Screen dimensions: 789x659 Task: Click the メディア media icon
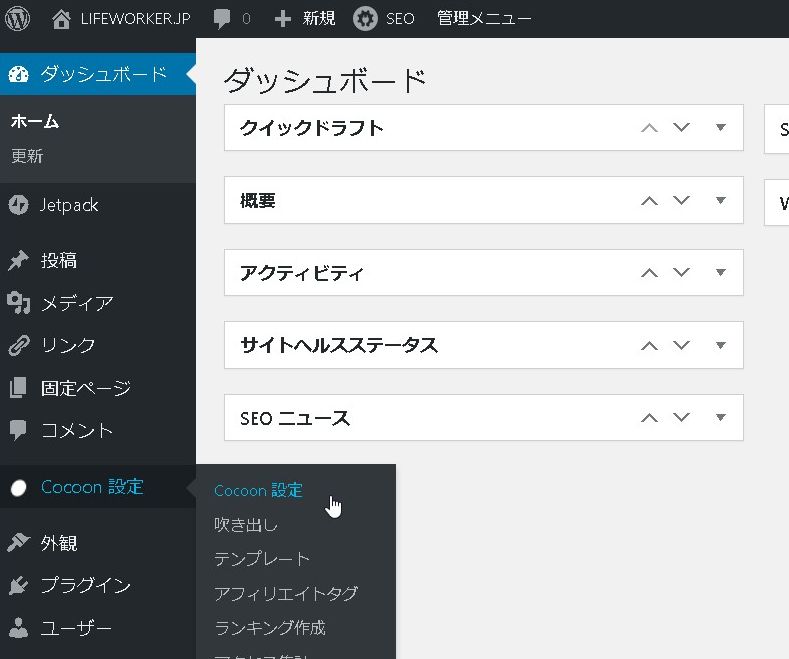18,303
